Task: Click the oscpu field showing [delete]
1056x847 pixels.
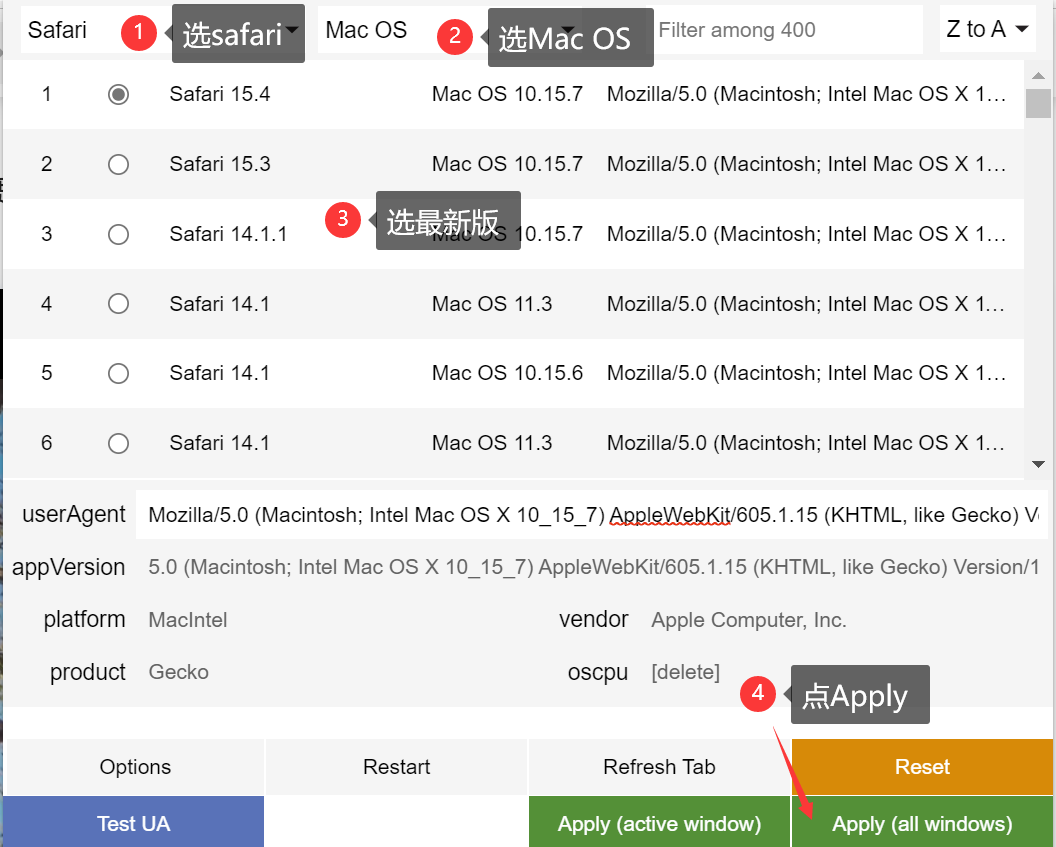Action: coord(685,672)
